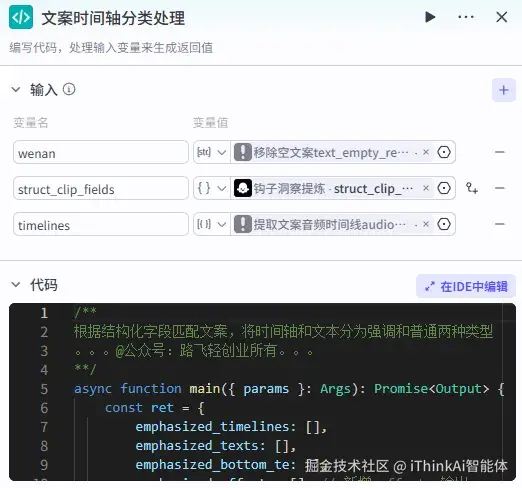Screen dimensions: 522x488
Task: Delete the timelines input row
Action: (x=500, y=224)
